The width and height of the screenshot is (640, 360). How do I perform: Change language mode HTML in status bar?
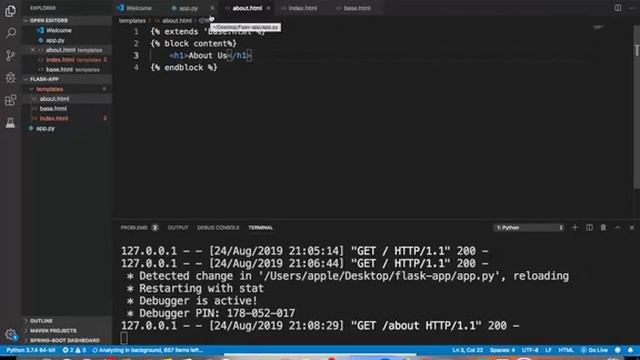pos(566,350)
